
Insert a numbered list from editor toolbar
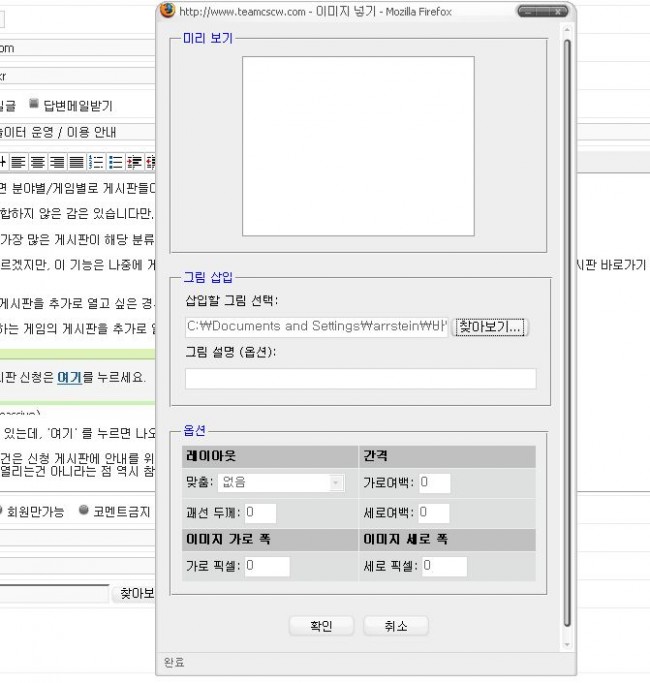(x=97, y=162)
